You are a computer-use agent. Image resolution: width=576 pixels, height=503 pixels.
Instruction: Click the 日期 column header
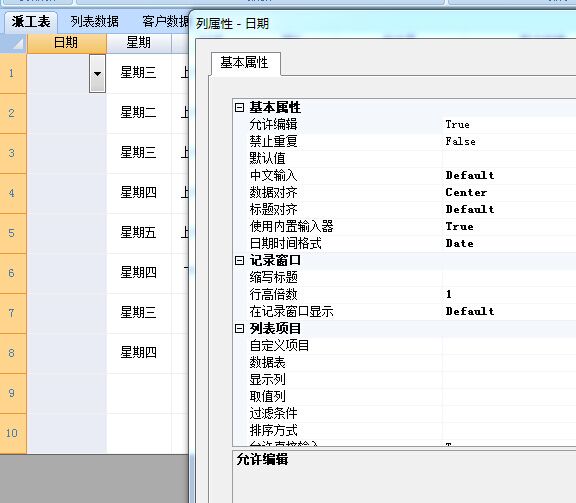pos(66,43)
